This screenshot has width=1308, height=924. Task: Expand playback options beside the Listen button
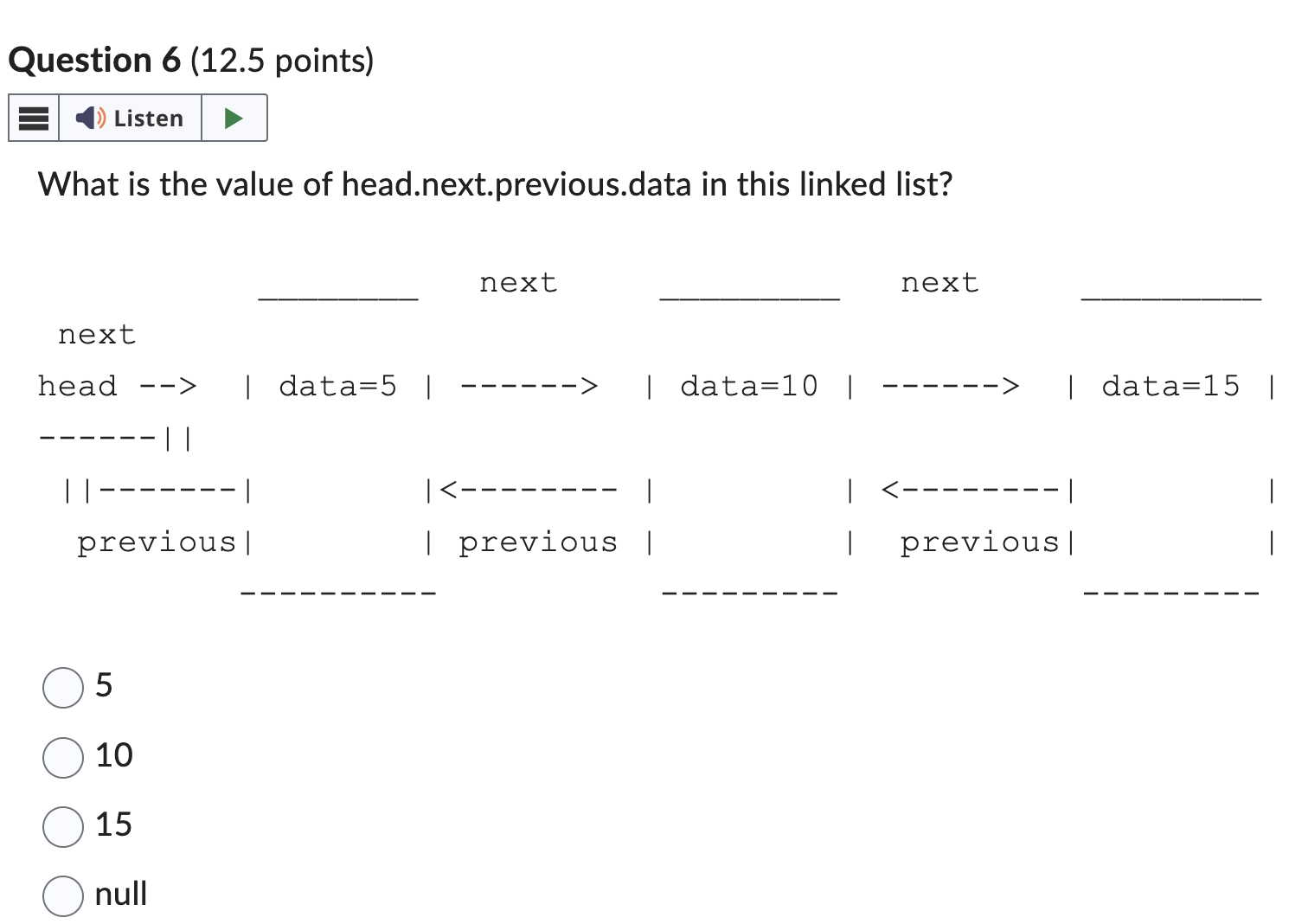pos(233,117)
